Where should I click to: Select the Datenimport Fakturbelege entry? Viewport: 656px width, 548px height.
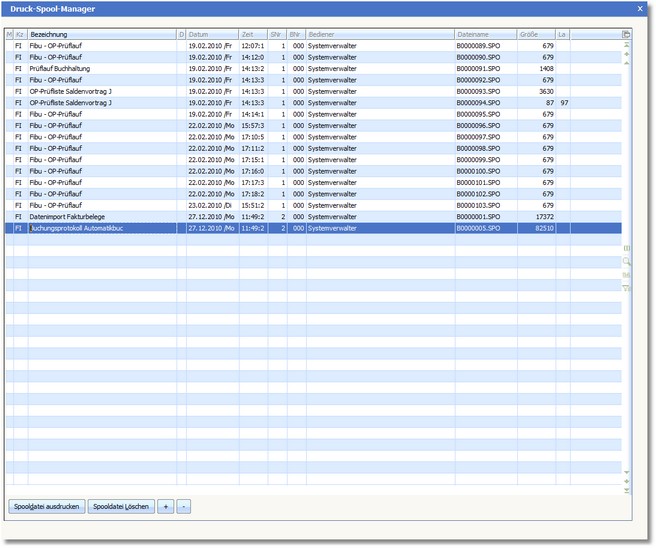(x=100, y=216)
